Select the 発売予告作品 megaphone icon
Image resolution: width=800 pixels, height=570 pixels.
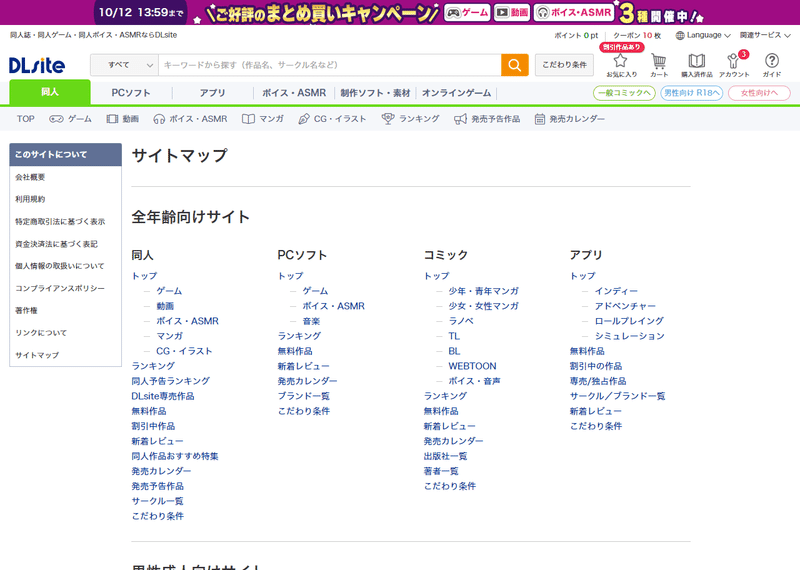tap(460, 119)
